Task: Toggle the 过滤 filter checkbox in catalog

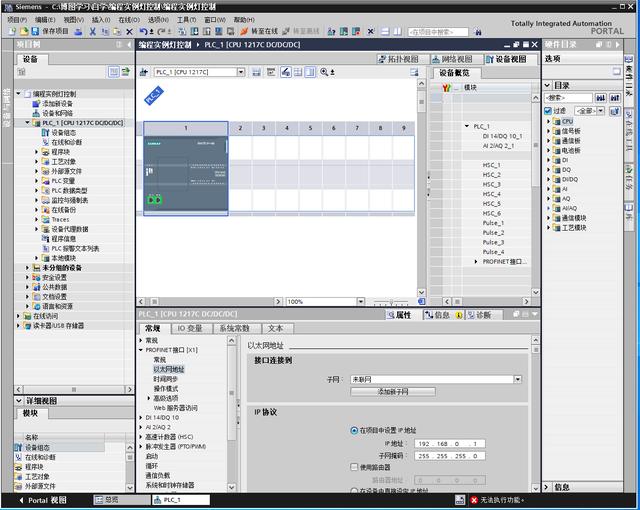Action: [548, 111]
